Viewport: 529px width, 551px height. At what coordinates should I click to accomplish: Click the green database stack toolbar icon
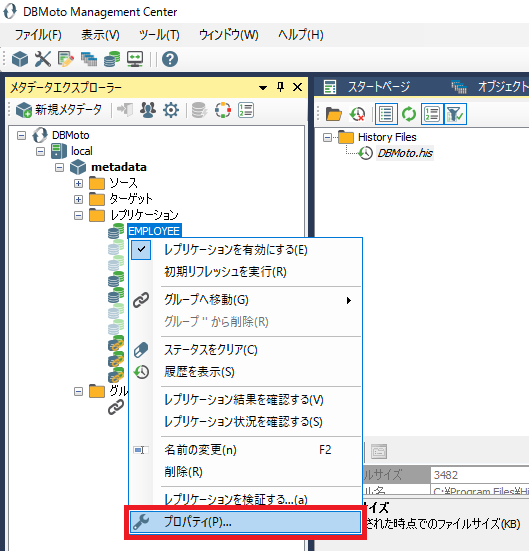112,59
